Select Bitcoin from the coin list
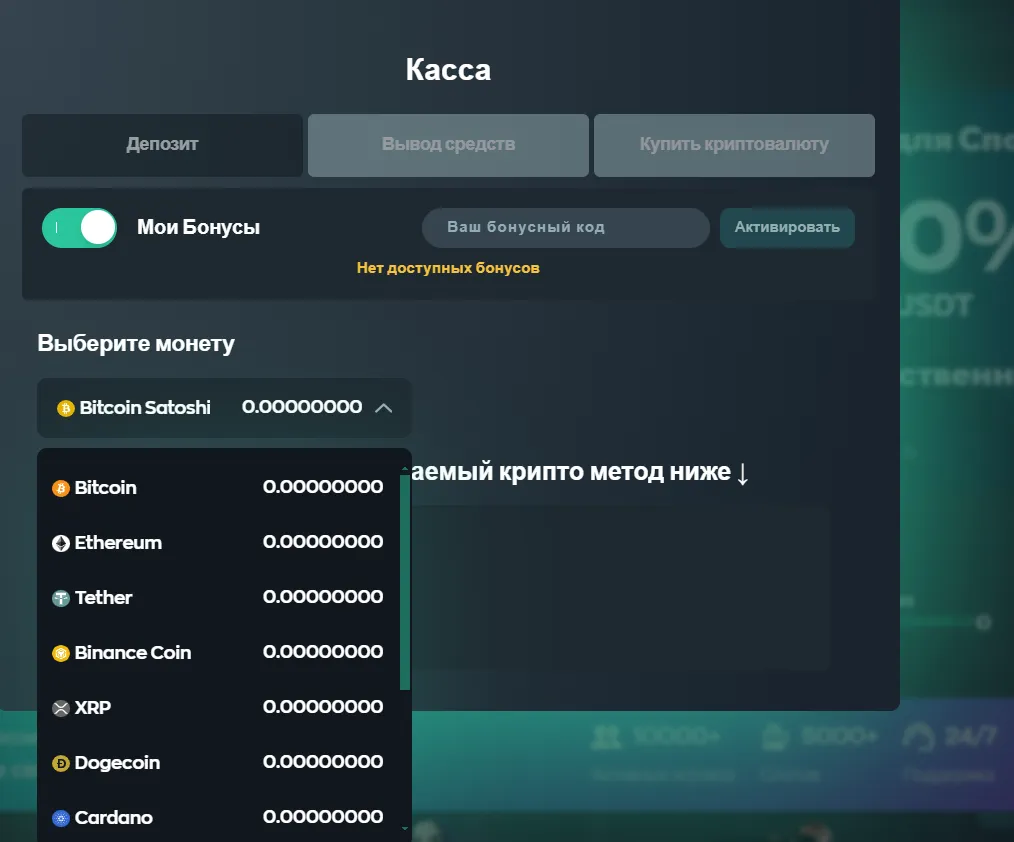Viewport: 1014px width, 842px height. coord(218,488)
